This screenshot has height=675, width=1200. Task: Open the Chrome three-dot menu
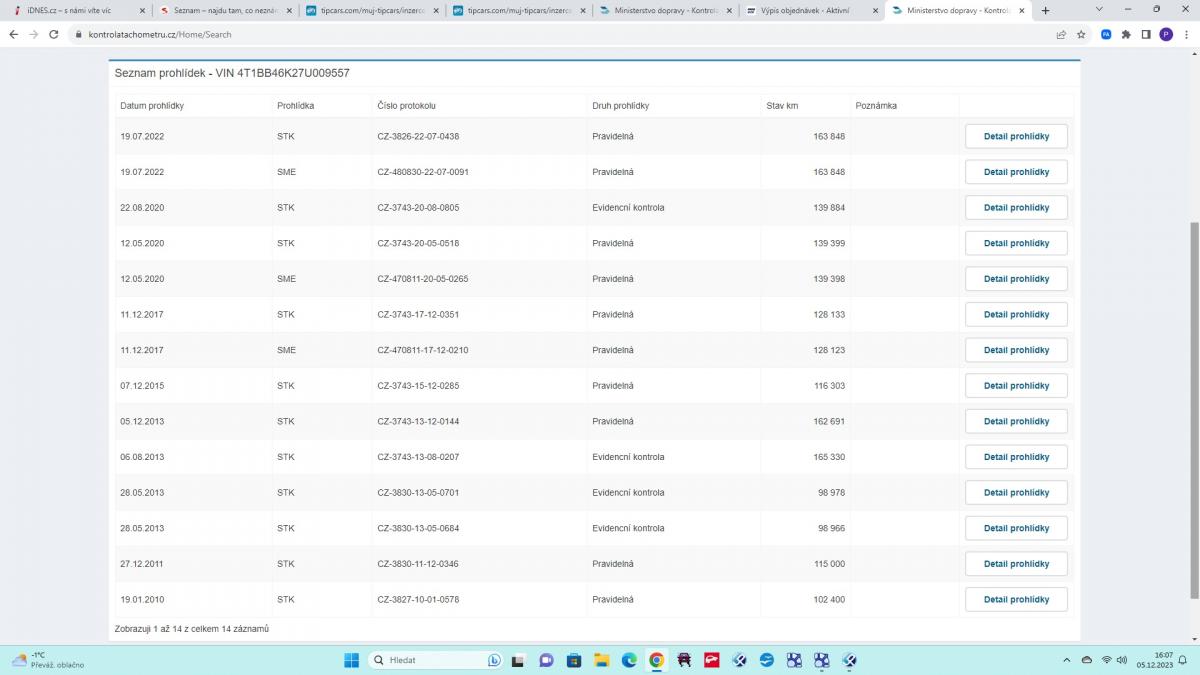tap(1186, 34)
